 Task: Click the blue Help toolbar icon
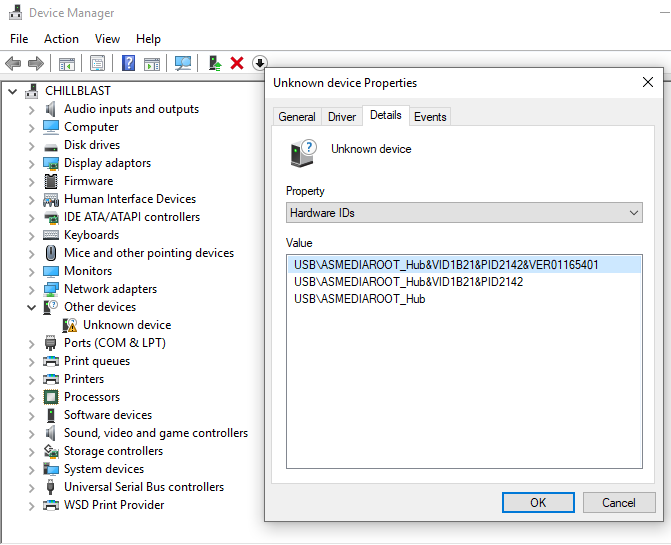(x=128, y=63)
